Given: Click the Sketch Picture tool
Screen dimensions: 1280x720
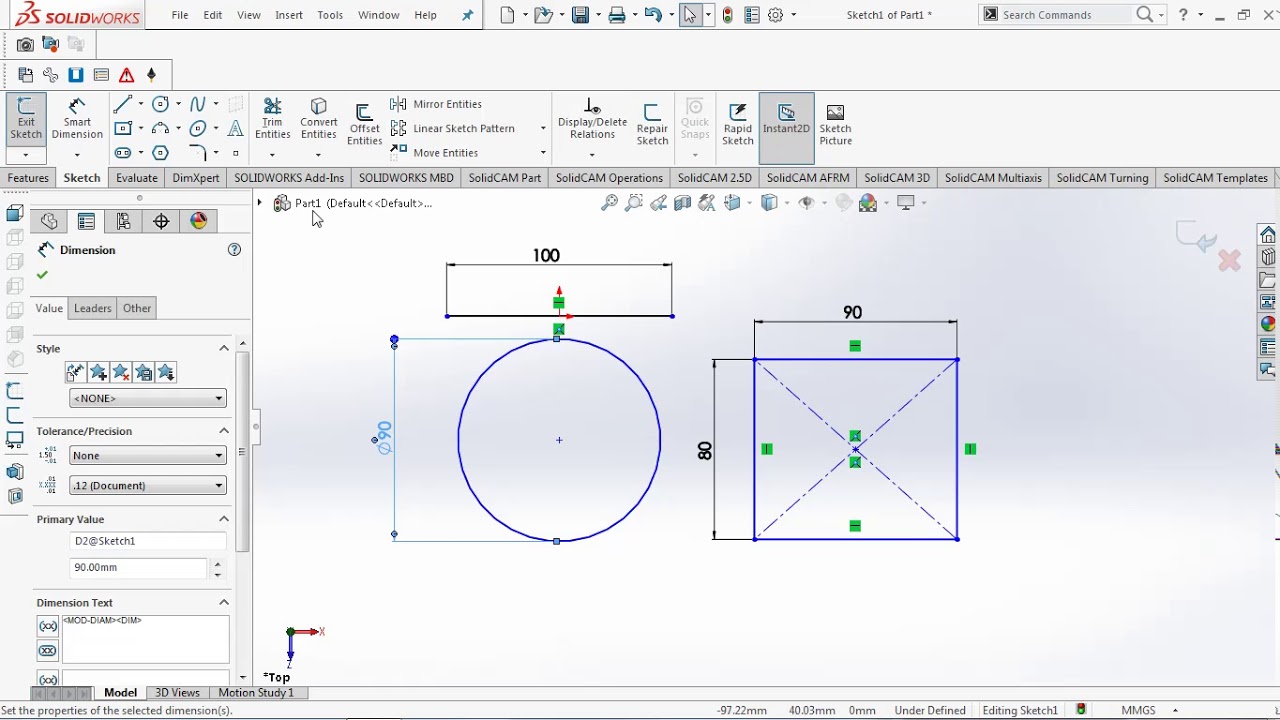Looking at the screenshot, I should (835, 124).
